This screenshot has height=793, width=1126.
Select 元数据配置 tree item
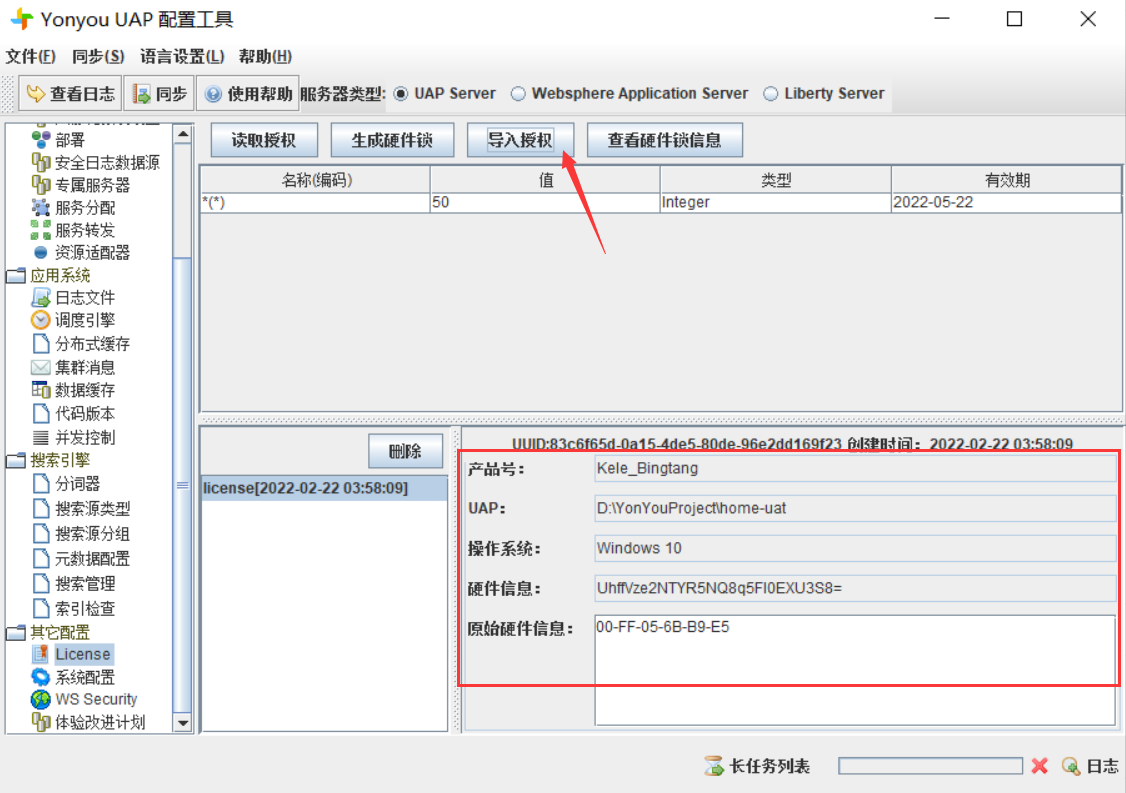[81, 558]
